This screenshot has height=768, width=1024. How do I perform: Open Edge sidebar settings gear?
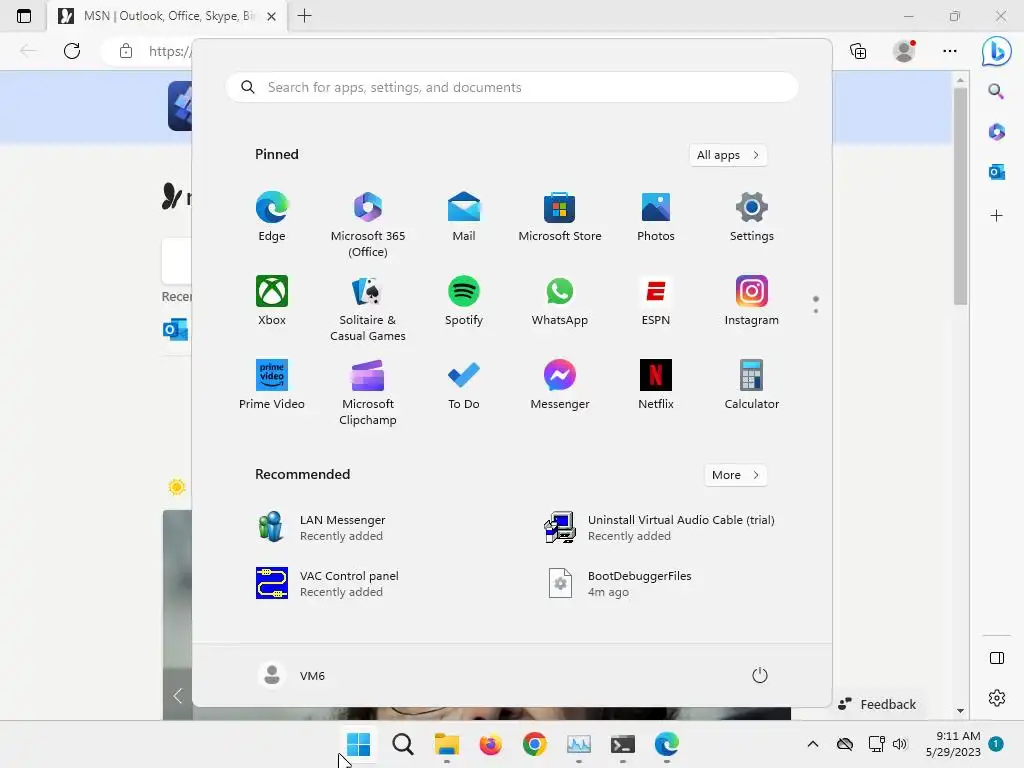pos(997,697)
